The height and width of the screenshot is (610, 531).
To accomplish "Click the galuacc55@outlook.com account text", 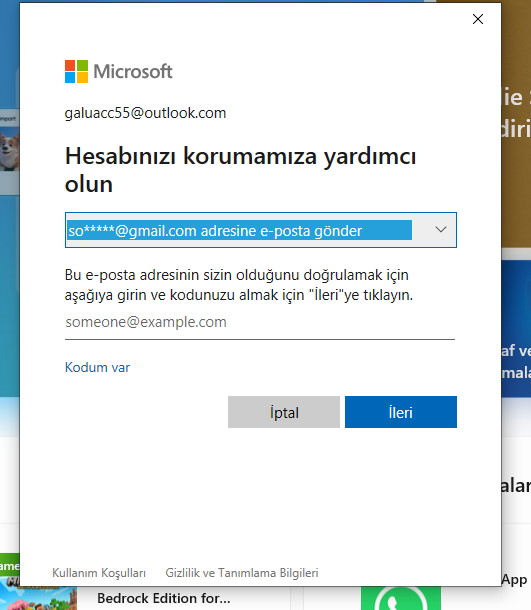I will coord(145,113).
